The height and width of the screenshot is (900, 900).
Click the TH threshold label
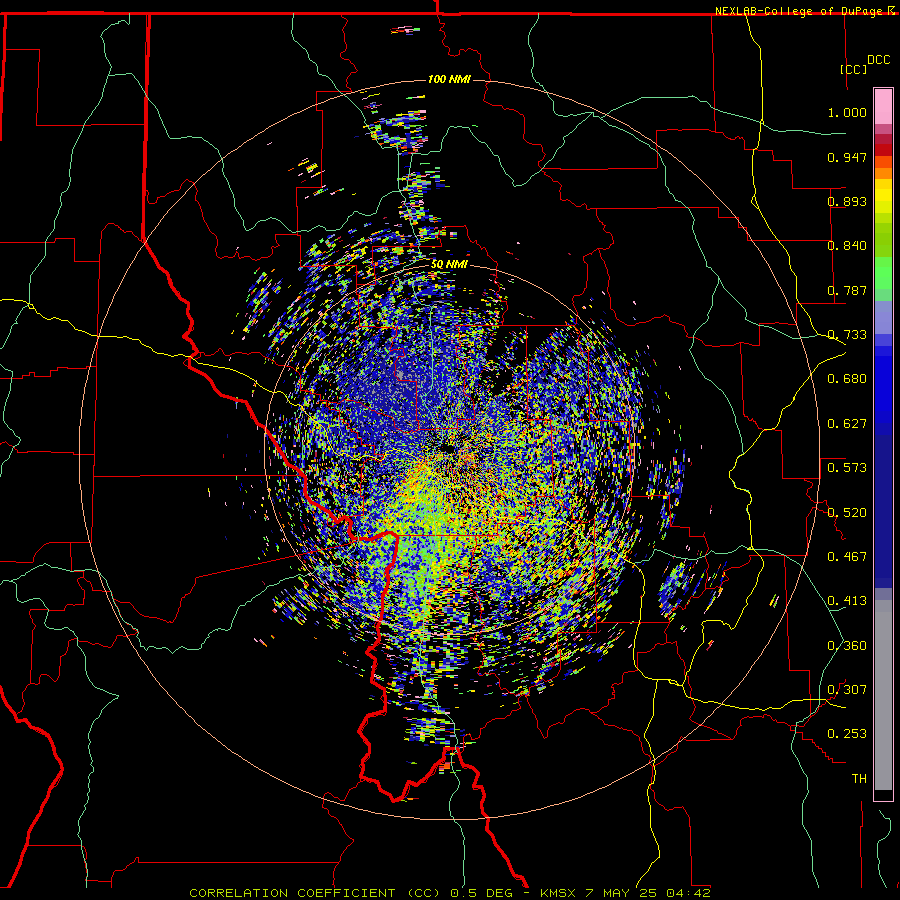[x=859, y=779]
